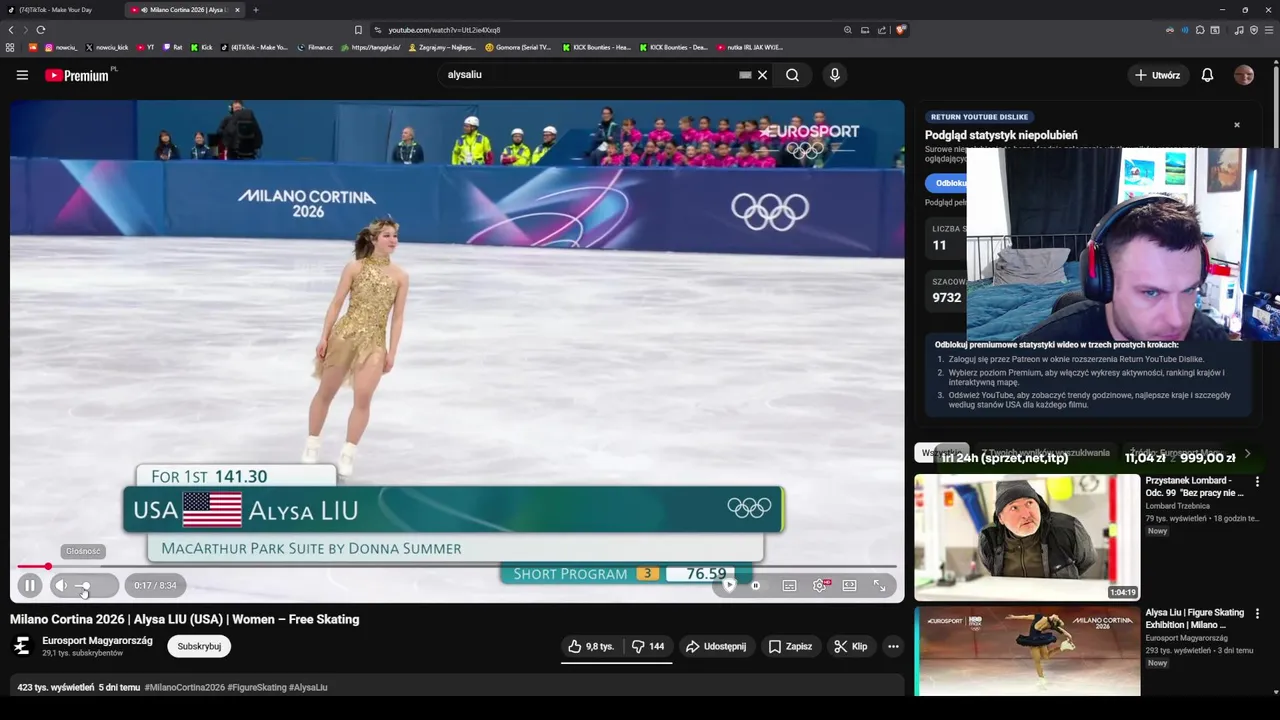The image size is (1280, 720).
Task: Dislike the video, 144 count
Action: pos(648,647)
